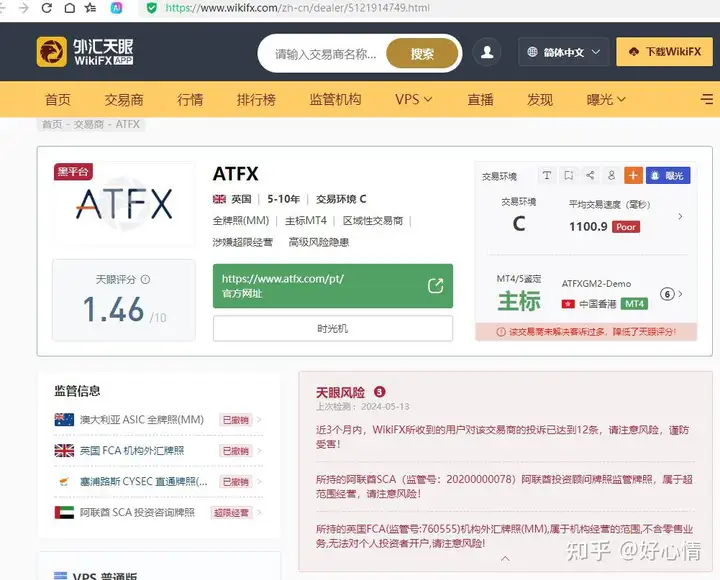Expand the VPS menu dropdown
The height and width of the screenshot is (580, 720).
[413, 99]
